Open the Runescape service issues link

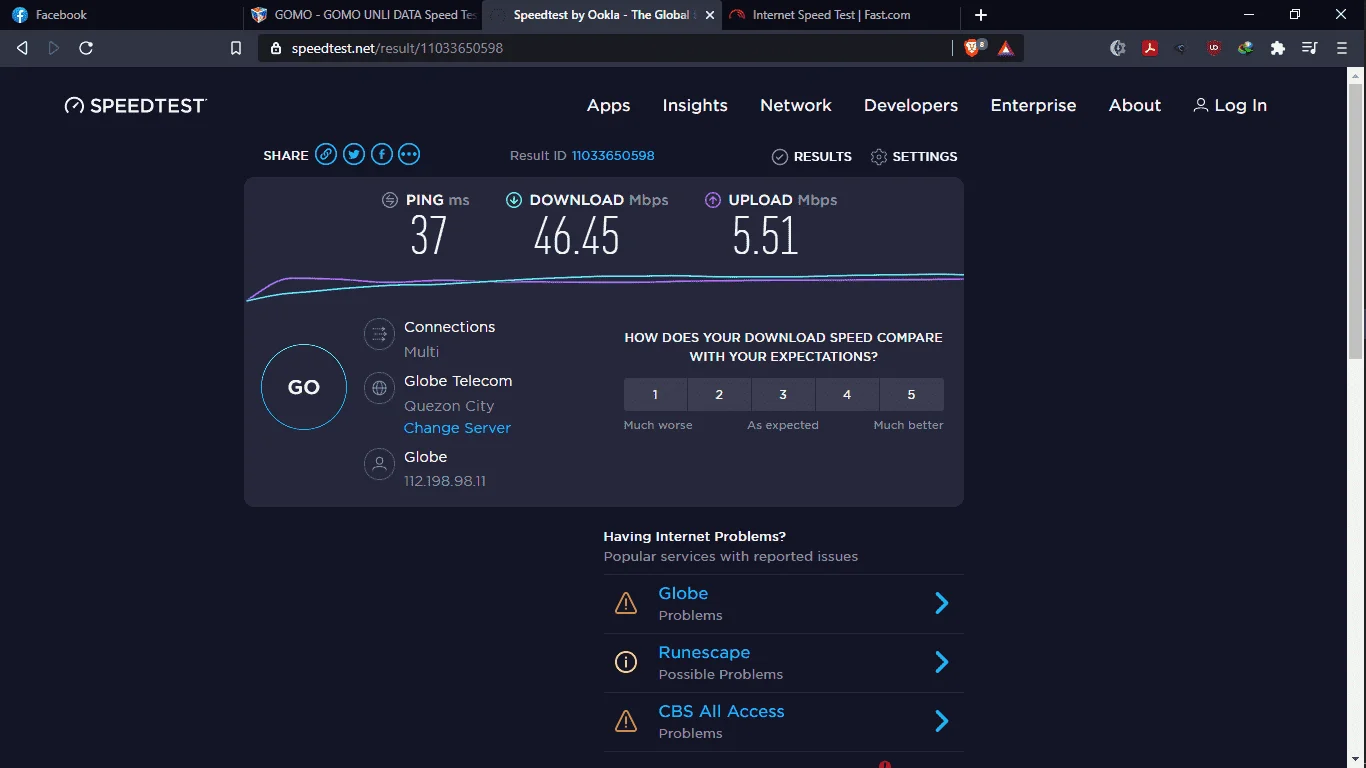coord(704,653)
